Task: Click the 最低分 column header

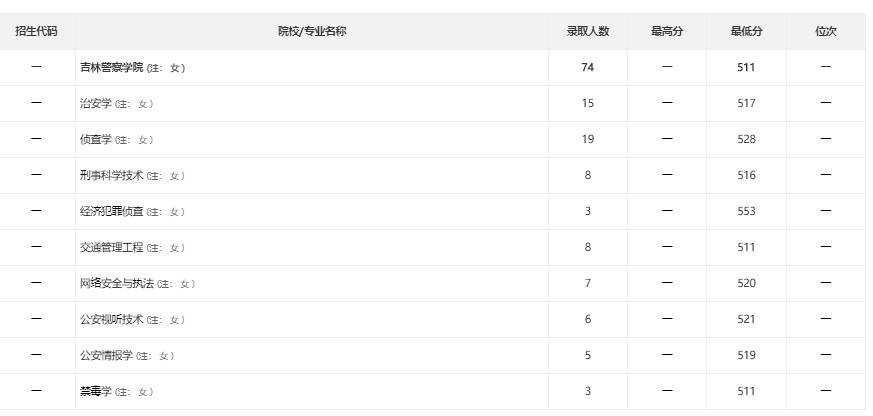Action: [x=746, y=32]
